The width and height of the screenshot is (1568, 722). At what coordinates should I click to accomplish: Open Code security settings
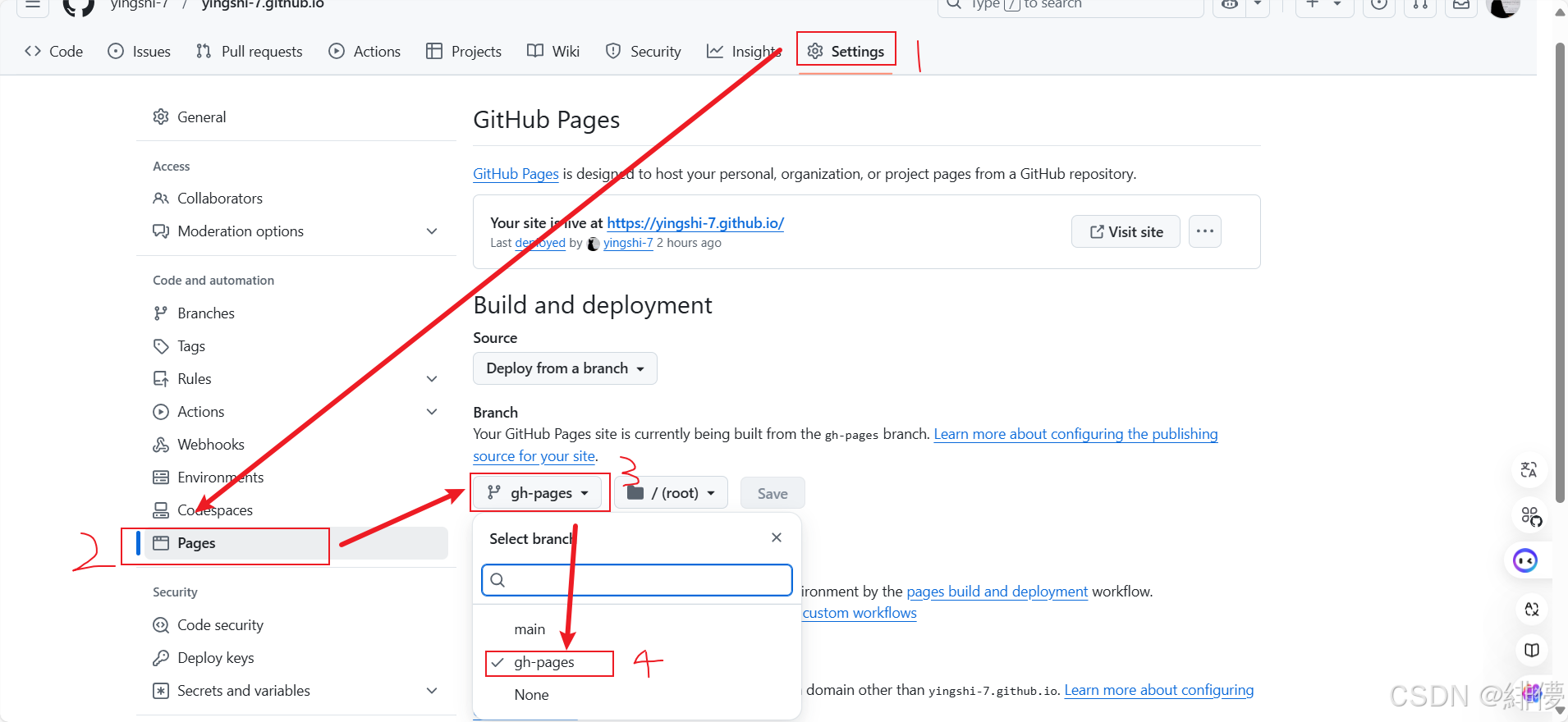[220, 625]
